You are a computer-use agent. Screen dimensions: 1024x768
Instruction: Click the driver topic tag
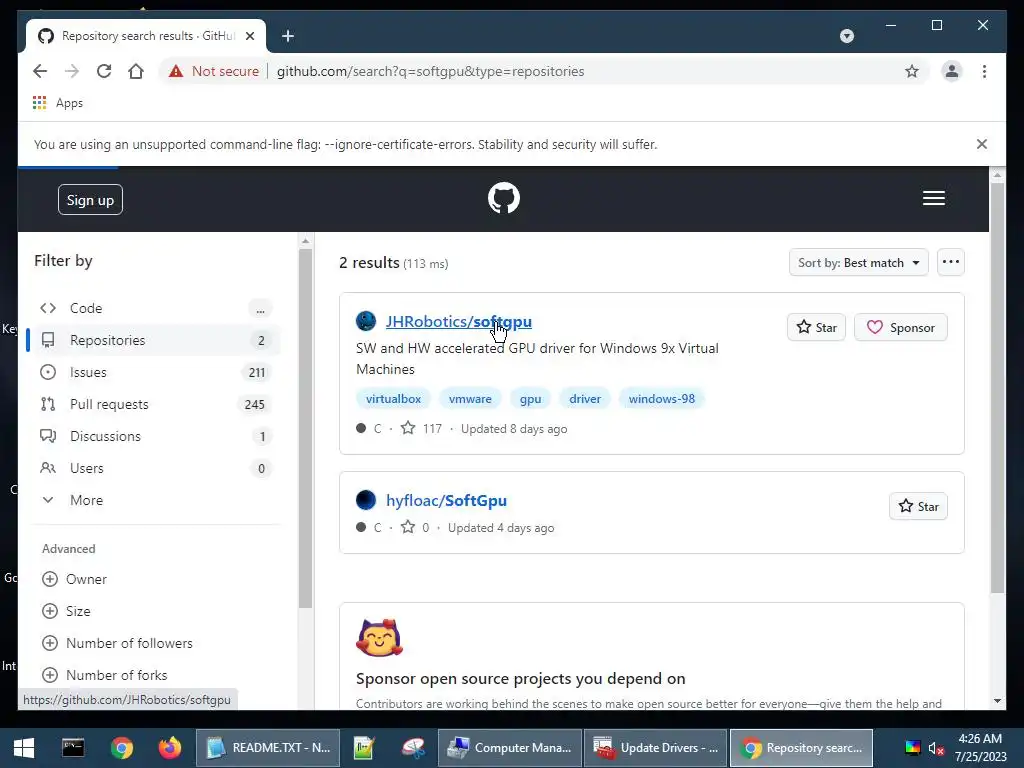[584, 398]
